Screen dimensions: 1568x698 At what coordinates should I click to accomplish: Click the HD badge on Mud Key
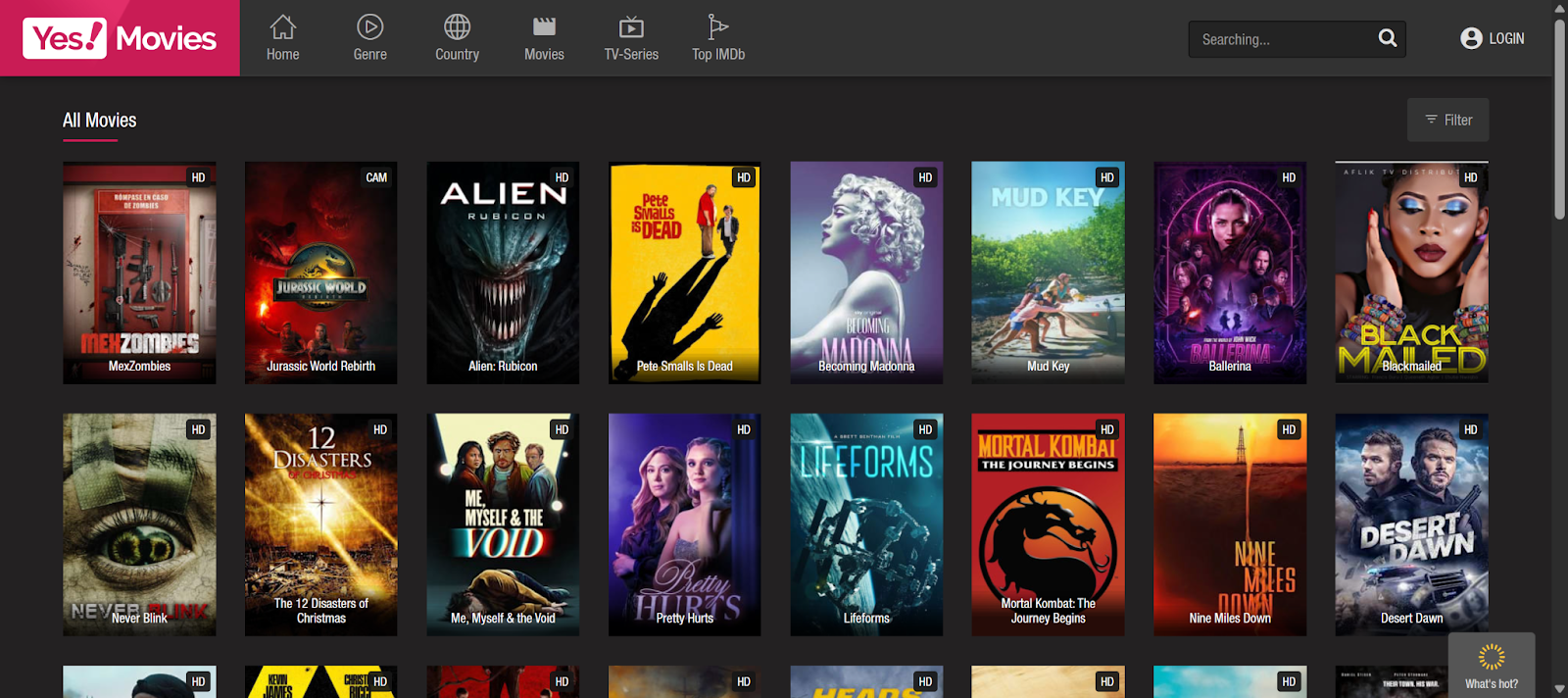[1107, 177]
